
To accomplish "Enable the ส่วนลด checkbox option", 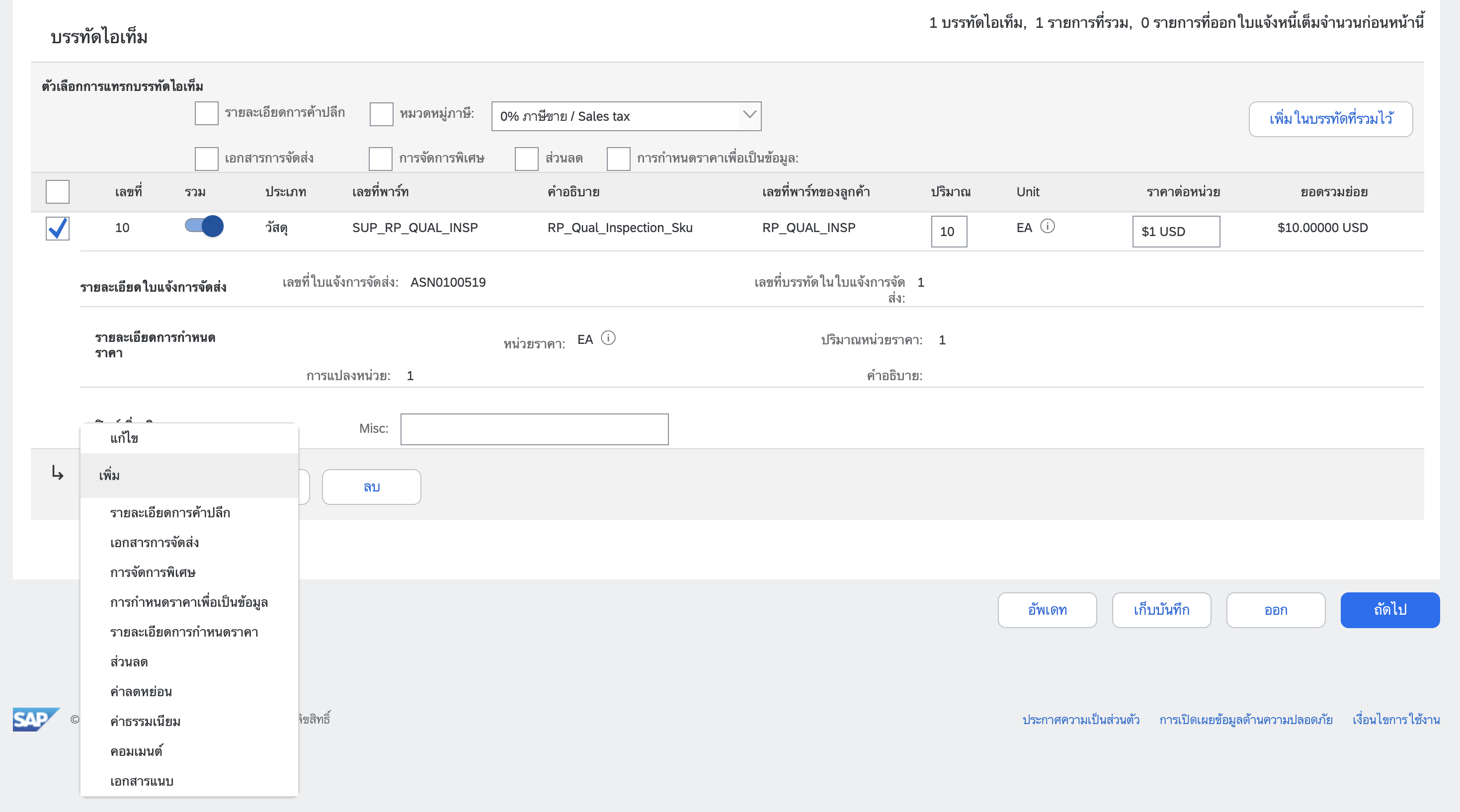I will [526, 158].
